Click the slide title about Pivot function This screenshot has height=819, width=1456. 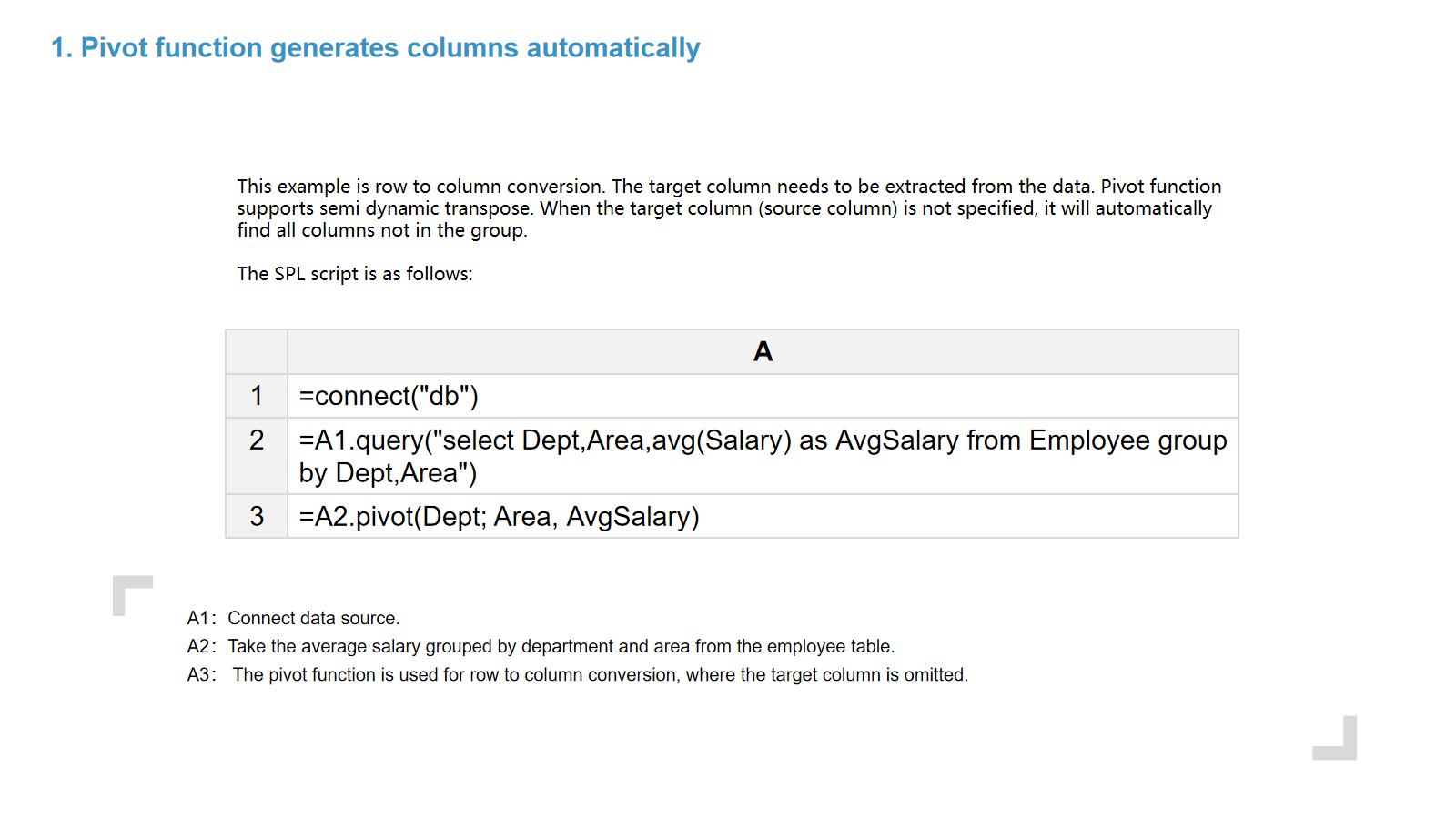click(x=375, y=48)
